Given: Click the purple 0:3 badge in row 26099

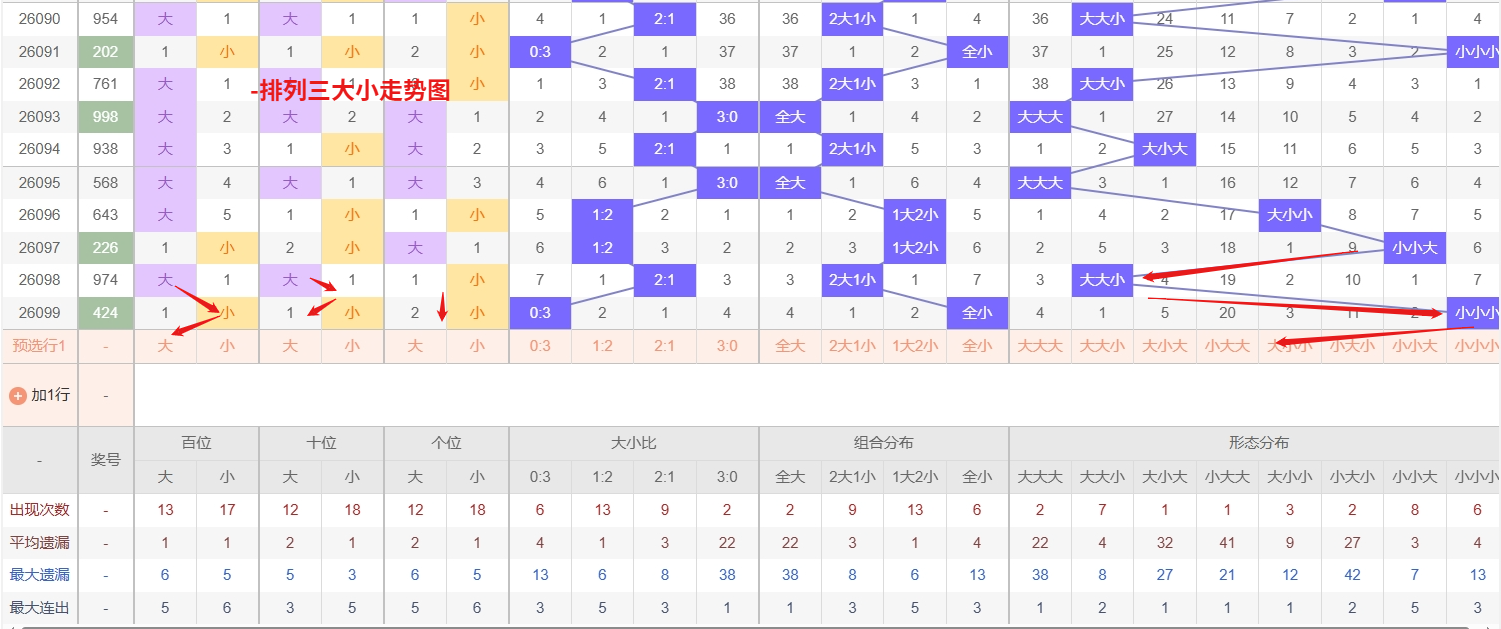Looking at the screenshot, I should 540,313.
